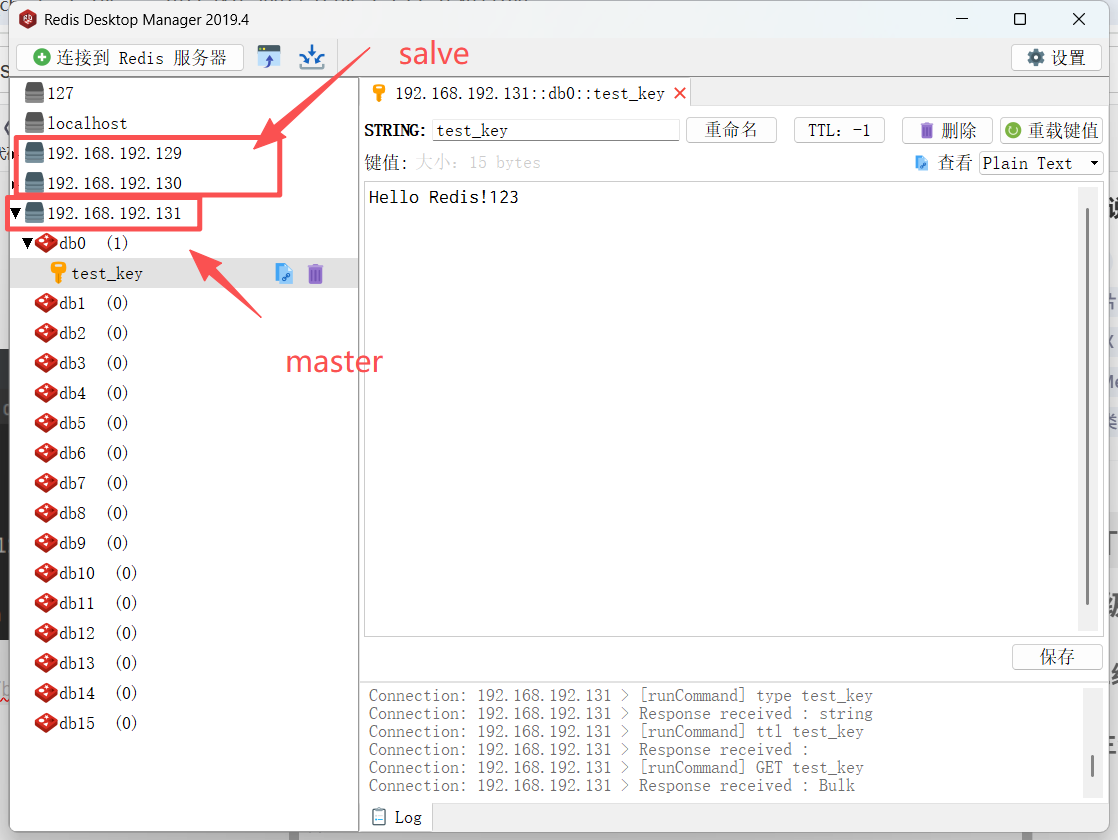Open the Plain Text view format dropdown
Viewport: 1118px width, 840px height.
tap(1041, 163)
